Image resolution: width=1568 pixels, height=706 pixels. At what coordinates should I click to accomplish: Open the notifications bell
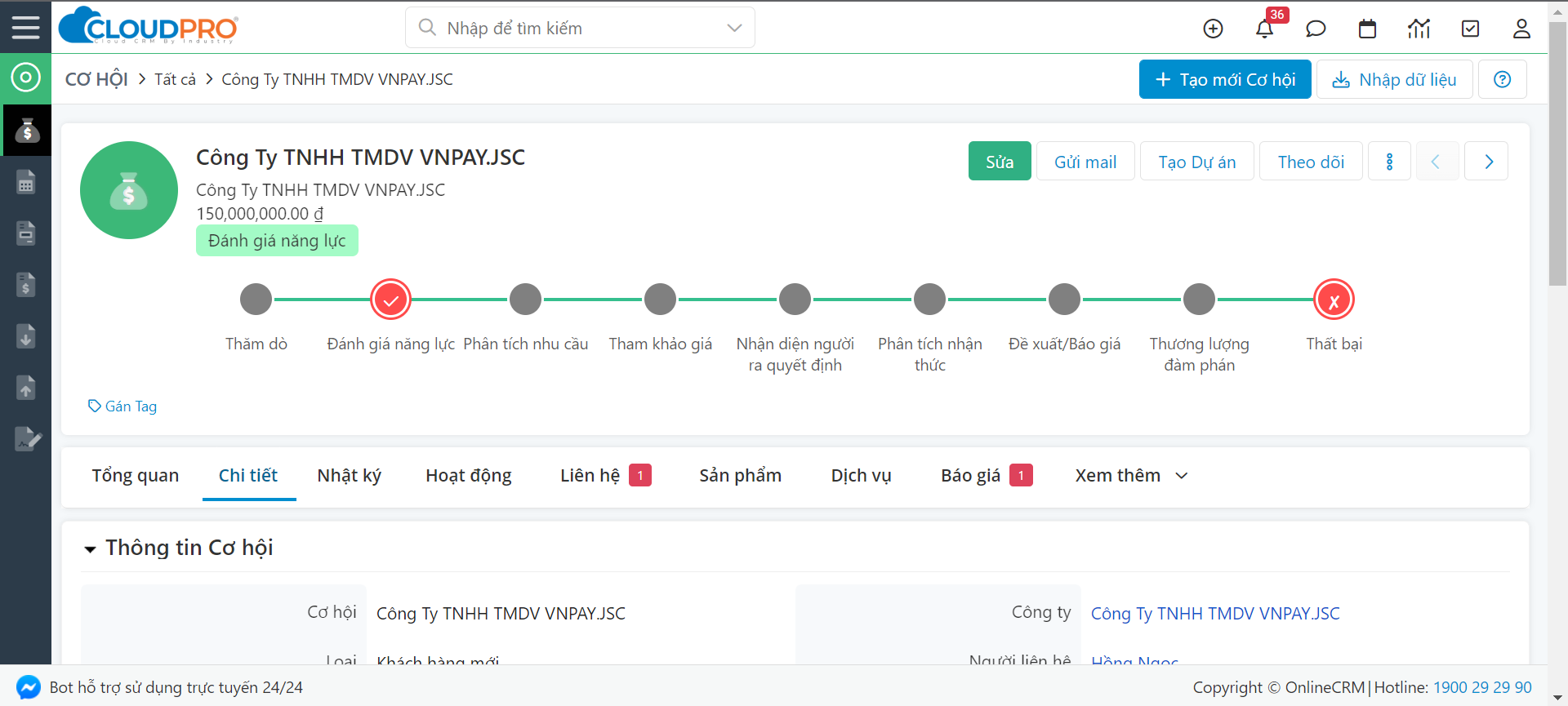[1264, 29]
